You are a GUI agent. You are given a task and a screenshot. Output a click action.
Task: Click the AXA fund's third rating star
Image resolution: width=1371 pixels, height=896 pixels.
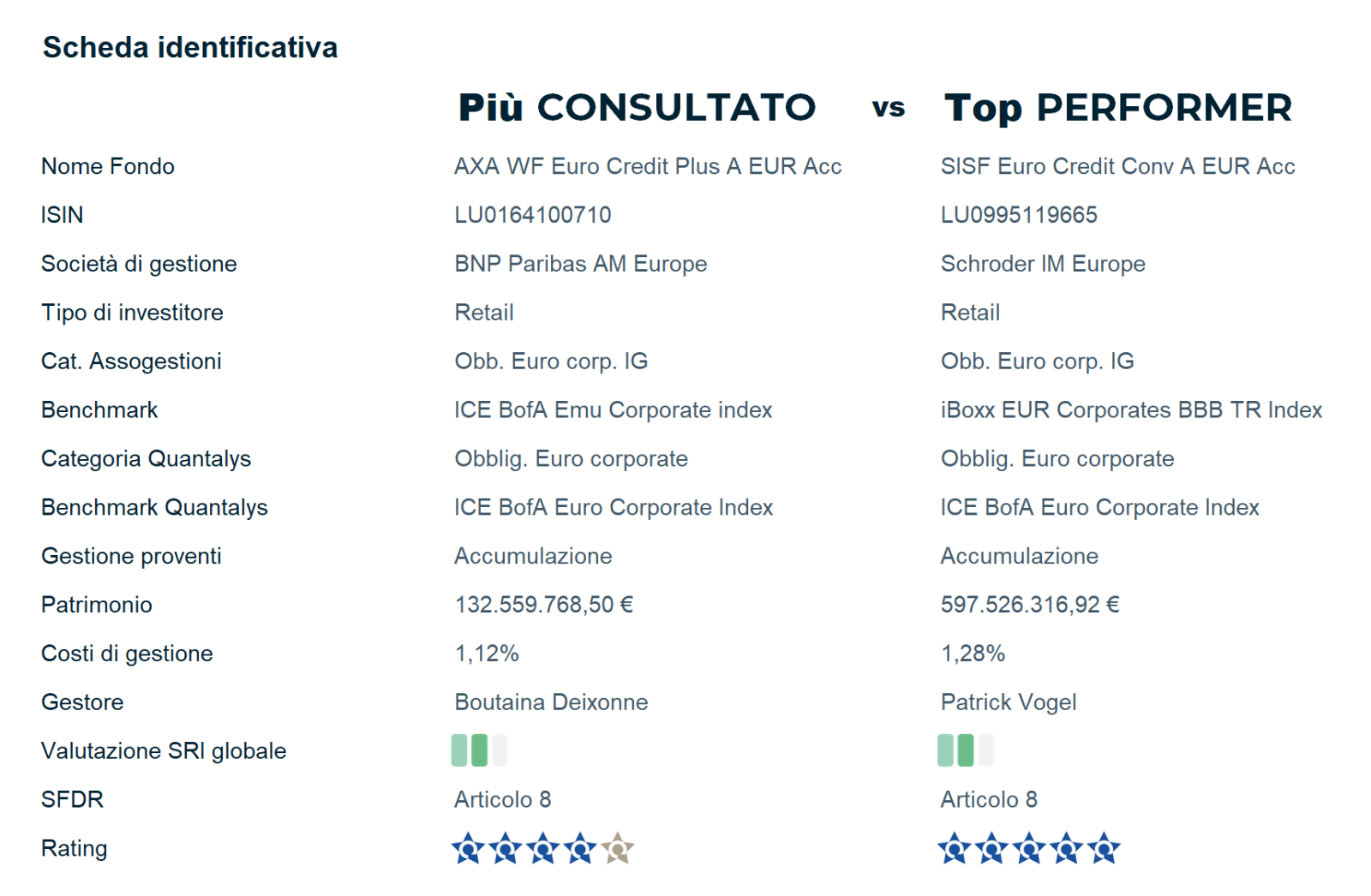(x=543, y=848)
